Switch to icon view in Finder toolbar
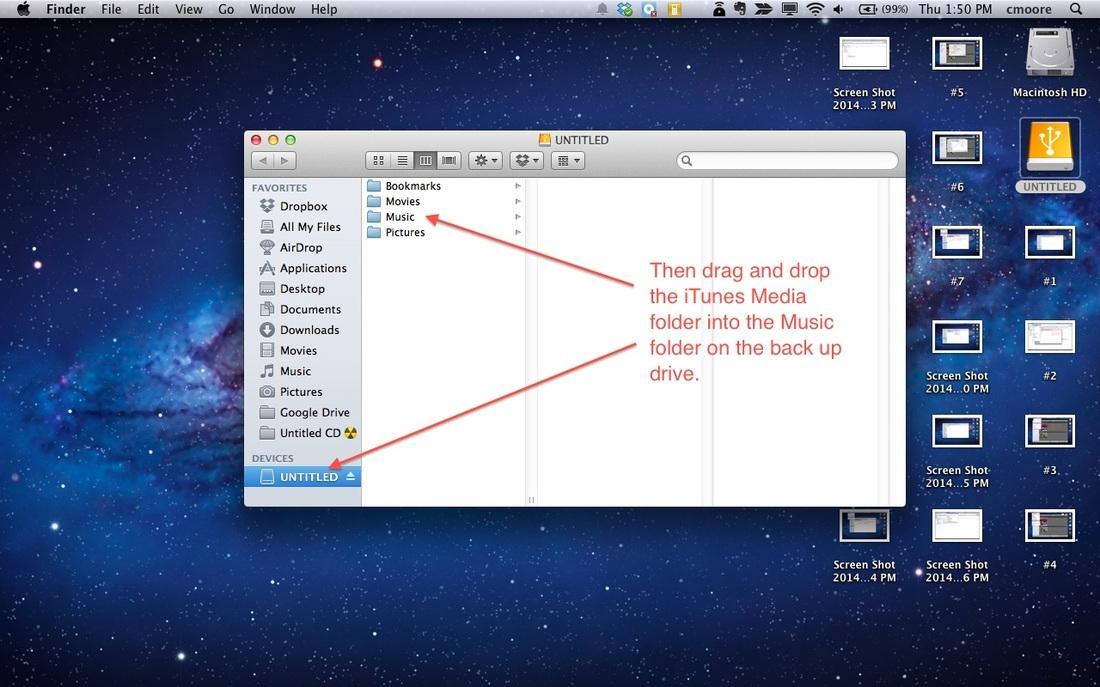The width and height of the screenshot is (1100, 687). 378,161
